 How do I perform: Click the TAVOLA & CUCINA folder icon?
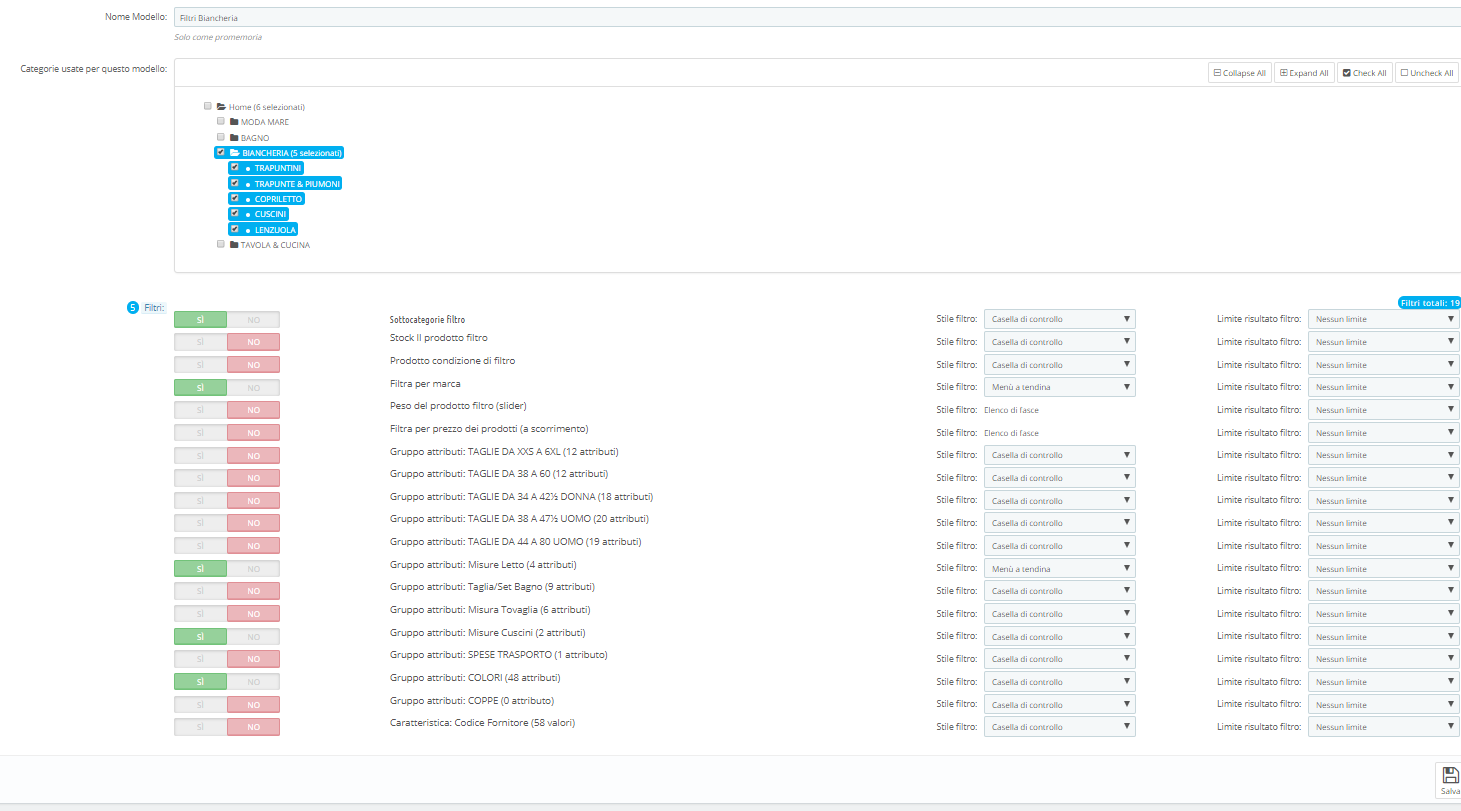tap(233, 245)
